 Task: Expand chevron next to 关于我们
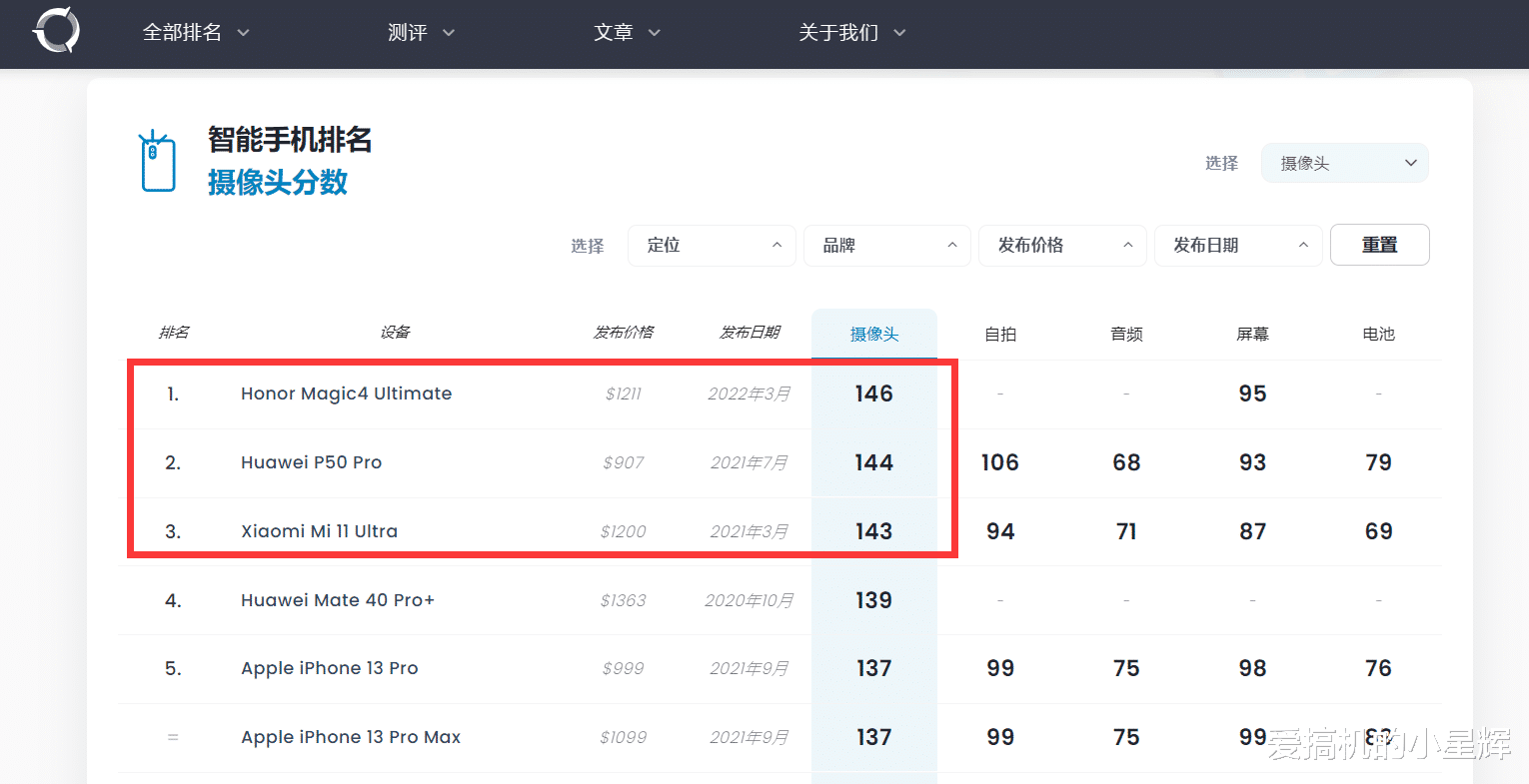pos(899,33)
